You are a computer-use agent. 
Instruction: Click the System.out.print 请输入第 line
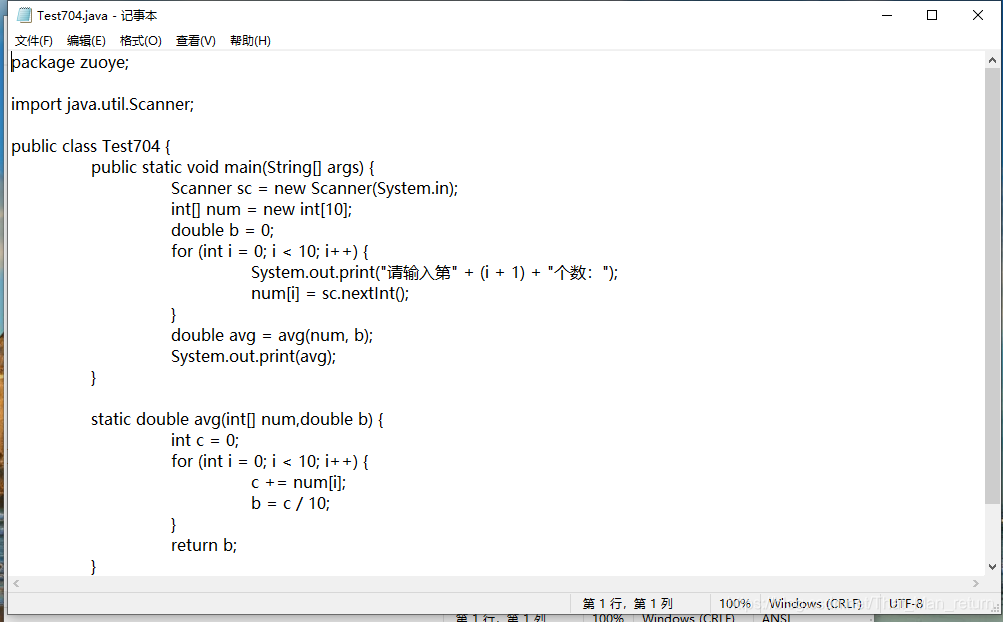click(x=435, y=273)
